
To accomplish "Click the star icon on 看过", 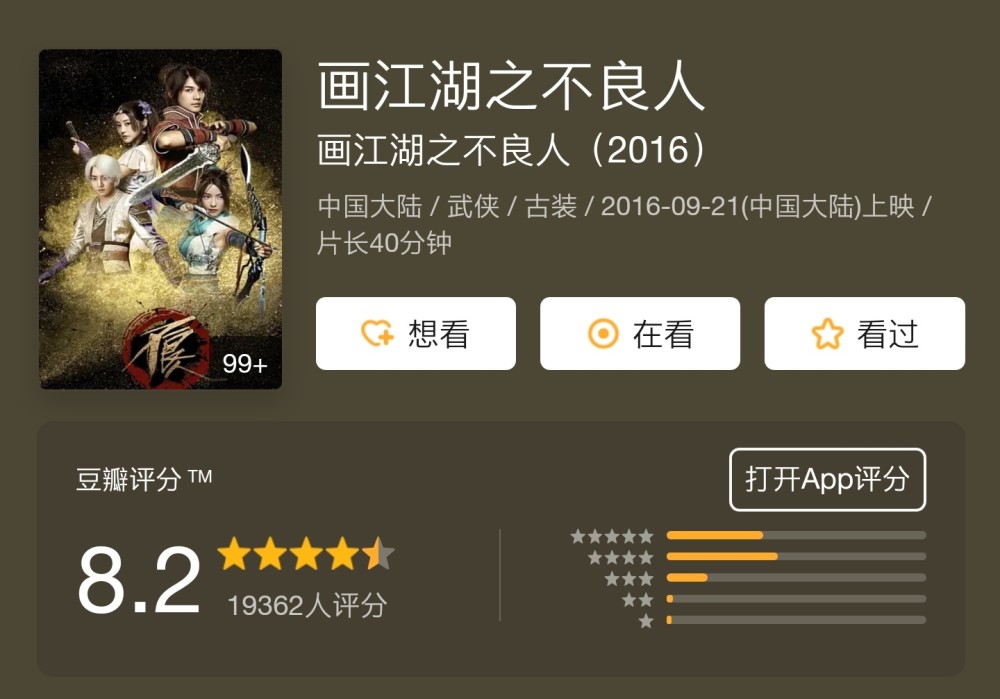I will tap(827, 334).
